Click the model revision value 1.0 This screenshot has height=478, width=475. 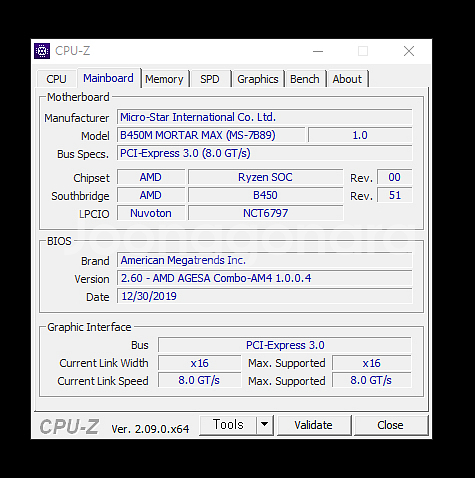[x=360, y=135]
